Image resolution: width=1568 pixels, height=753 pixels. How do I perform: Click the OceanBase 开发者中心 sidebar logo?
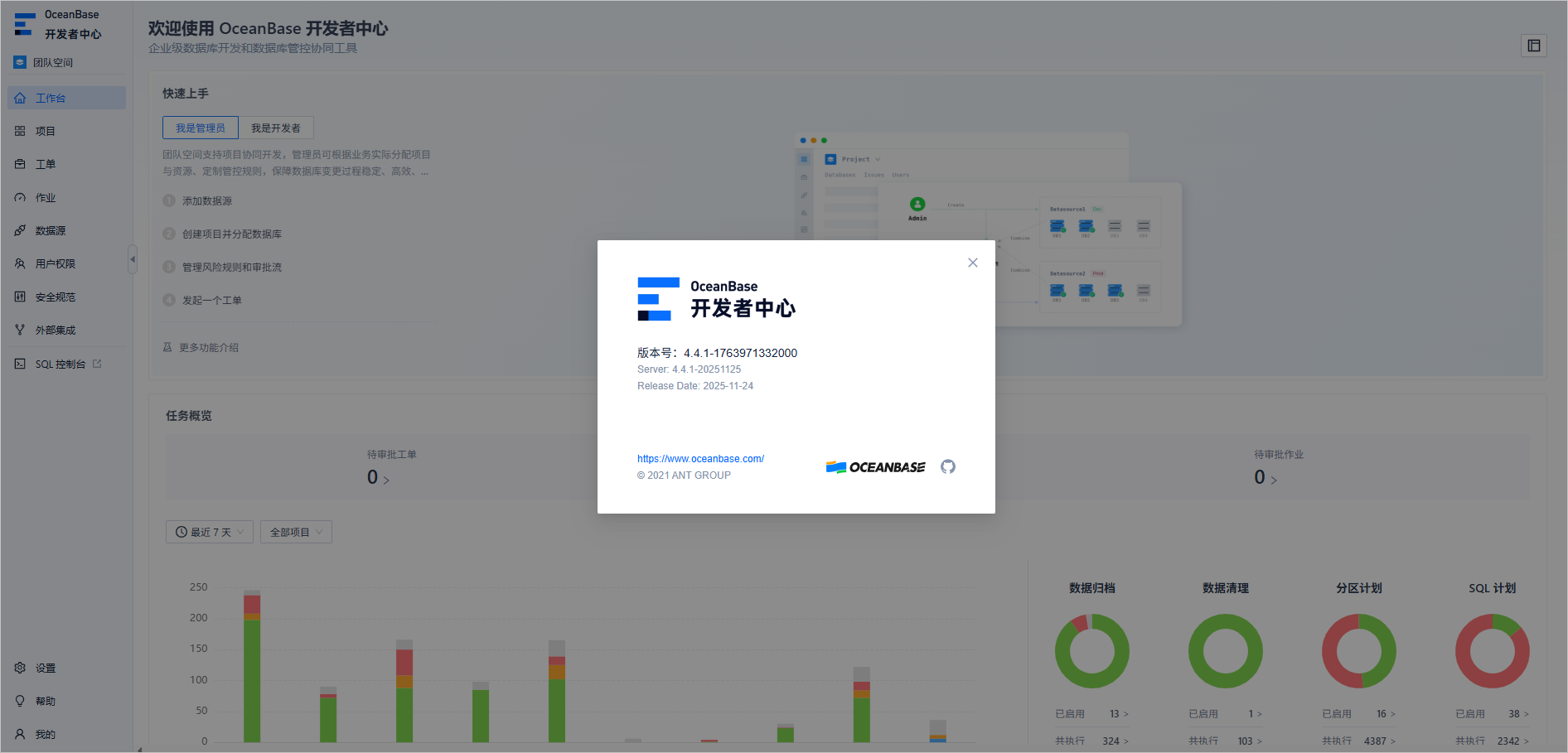[58, 24]
